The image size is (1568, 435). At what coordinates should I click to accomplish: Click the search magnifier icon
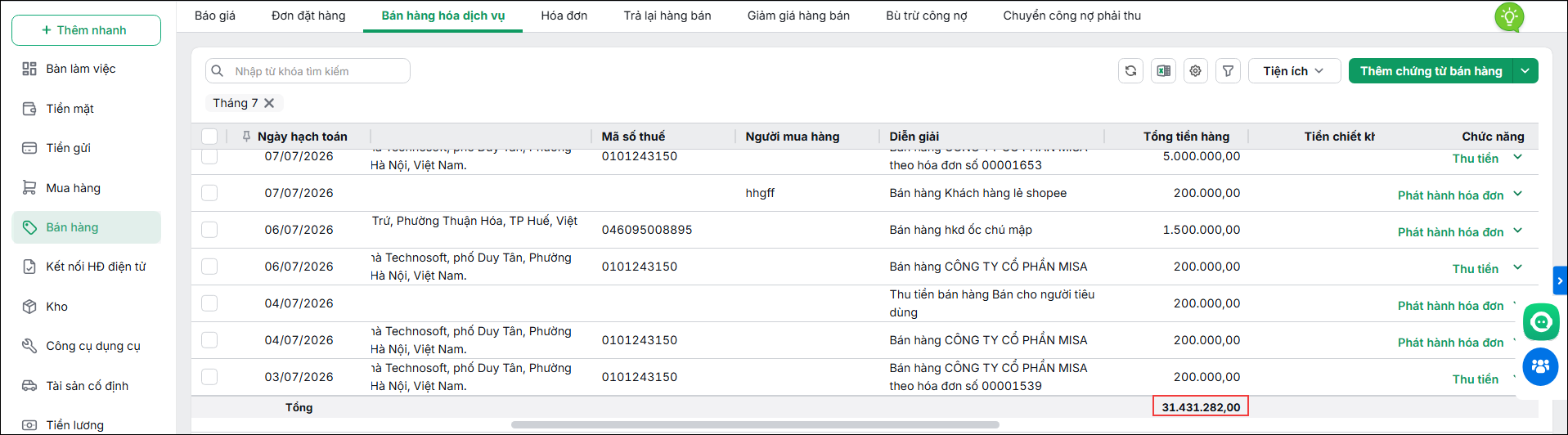pyautogui.click(x=218, y=71)
